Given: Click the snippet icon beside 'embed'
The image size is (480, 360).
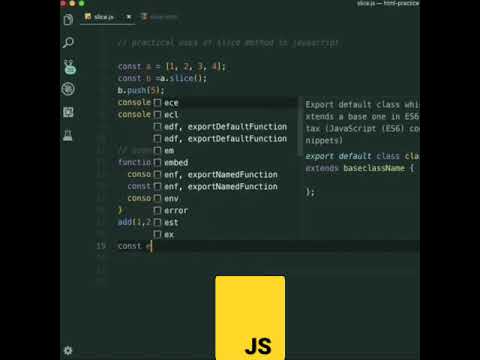Looking at the screenshot, I should [x=157, y=163].
